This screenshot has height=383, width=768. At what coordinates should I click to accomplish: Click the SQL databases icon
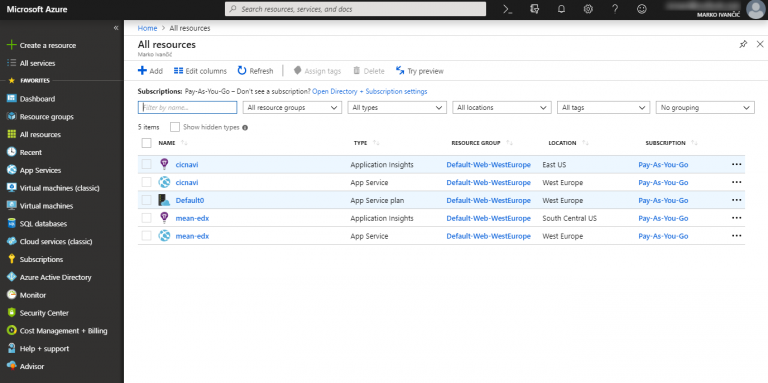[x=11, y=224]
